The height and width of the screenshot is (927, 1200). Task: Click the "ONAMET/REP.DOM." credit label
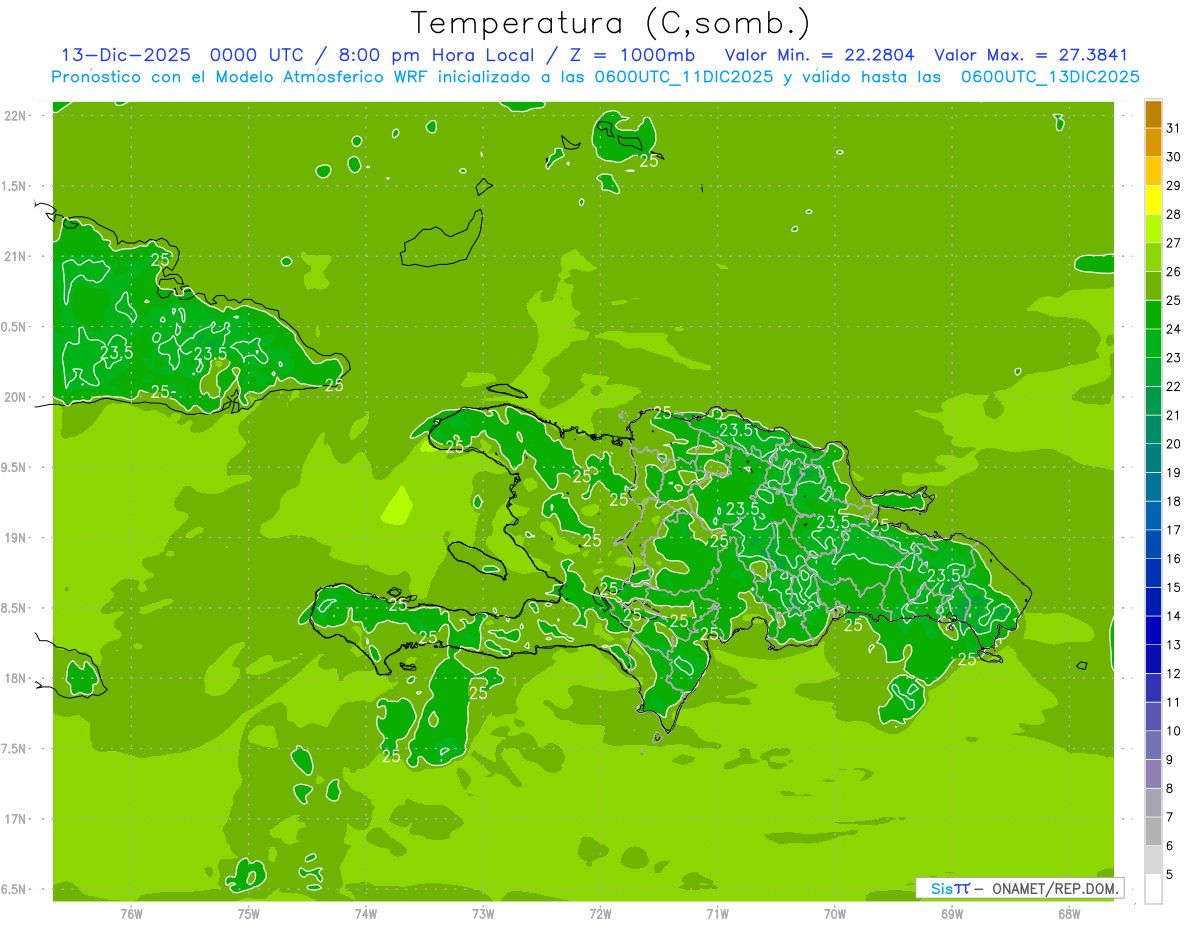pos(1055,888)
